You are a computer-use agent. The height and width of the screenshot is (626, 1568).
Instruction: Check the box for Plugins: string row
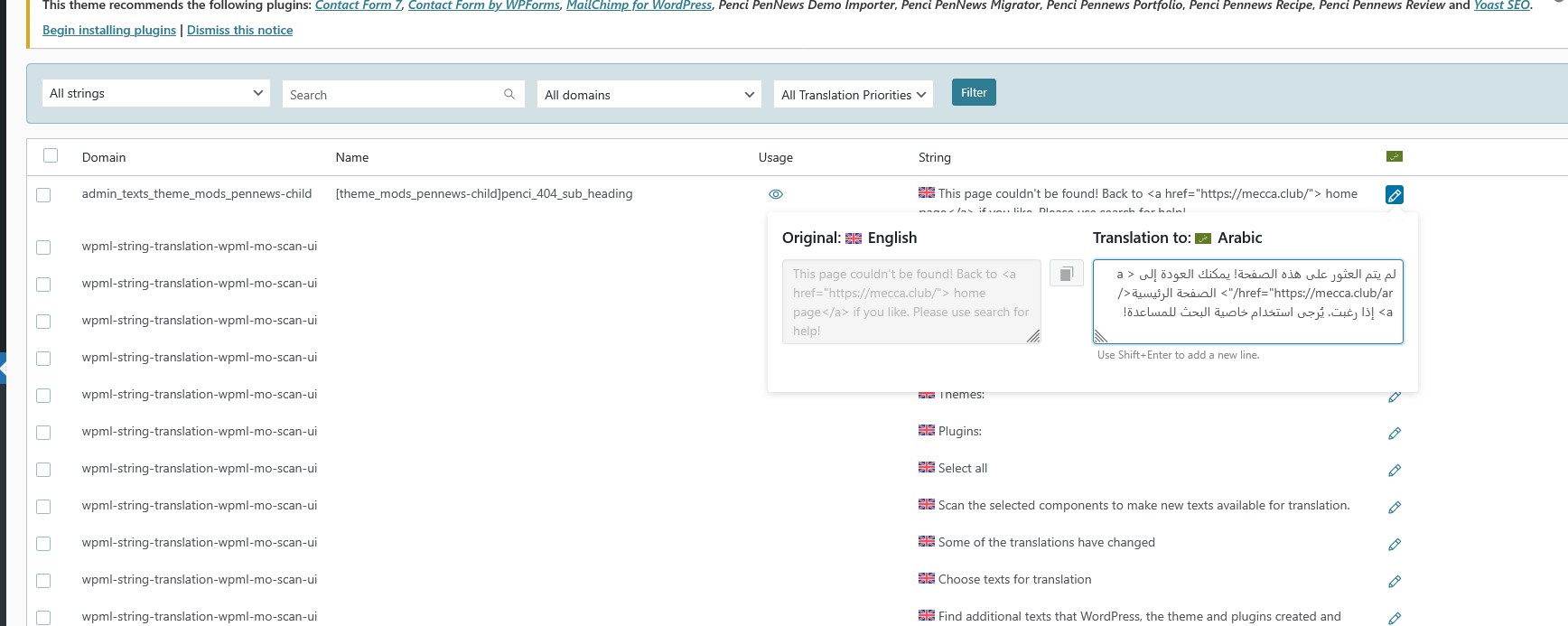(43, 433)
